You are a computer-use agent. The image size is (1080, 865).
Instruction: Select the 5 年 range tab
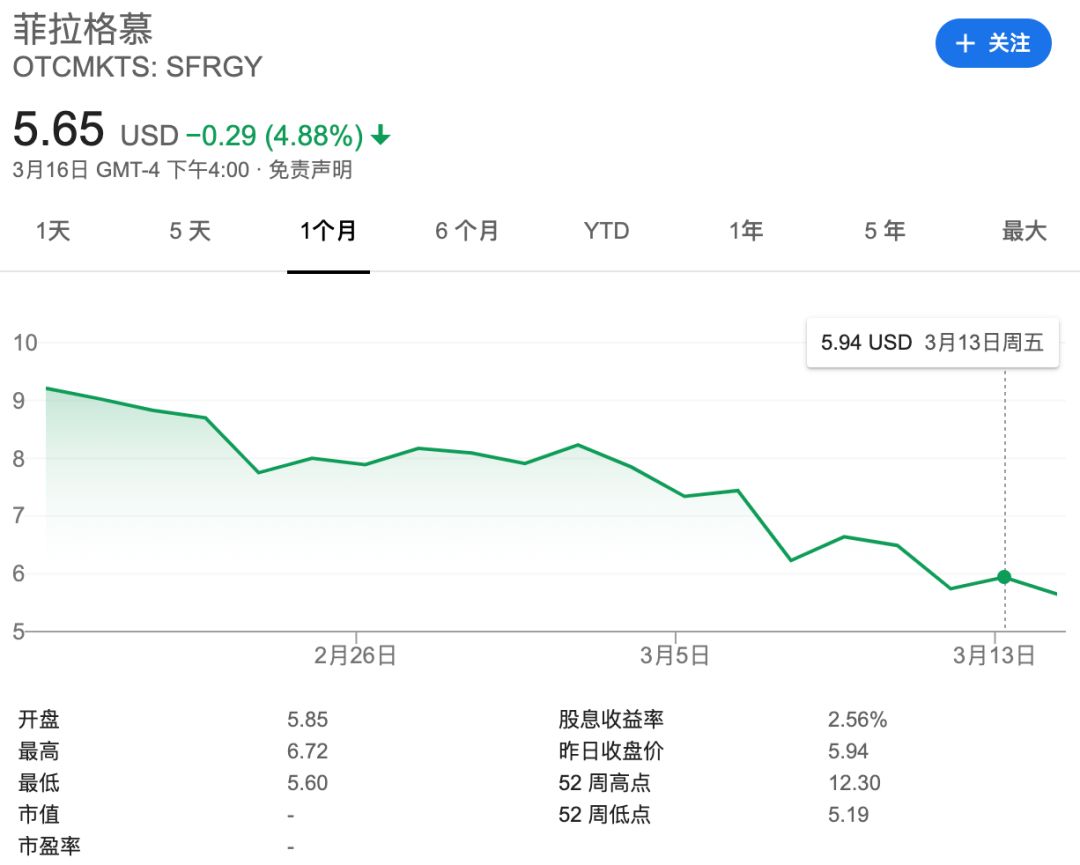(884, 232)
